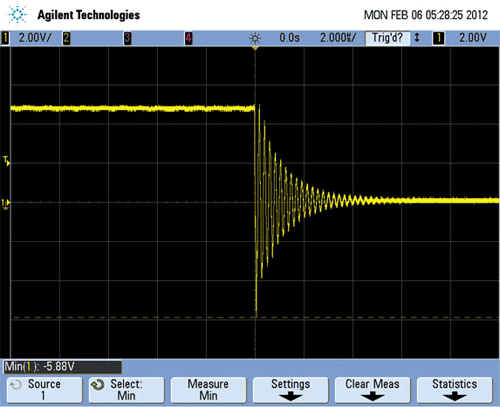Click the rotary knob icon on Select

point(97,385)
